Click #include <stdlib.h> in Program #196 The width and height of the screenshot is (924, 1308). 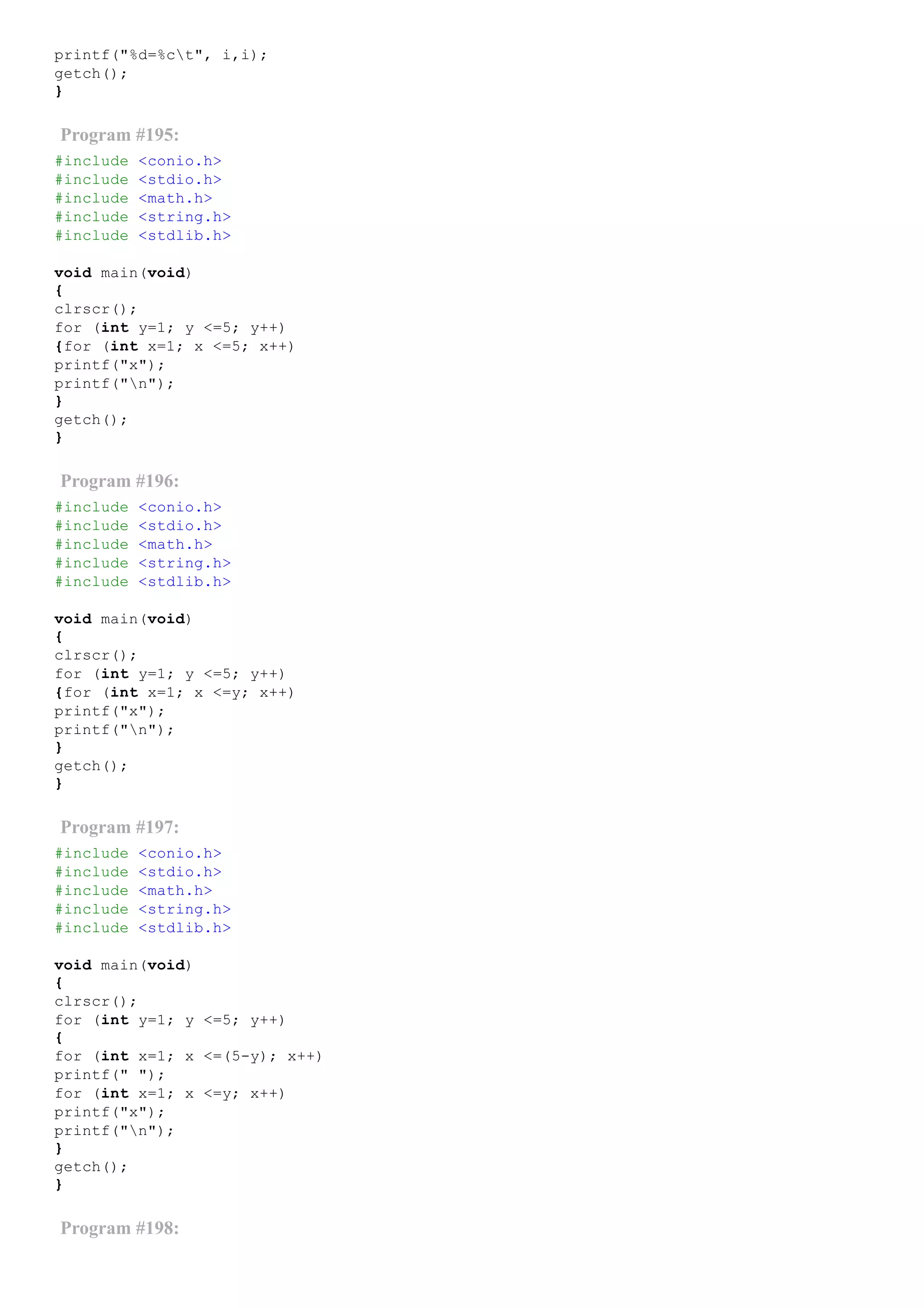(x=143, y=582)
